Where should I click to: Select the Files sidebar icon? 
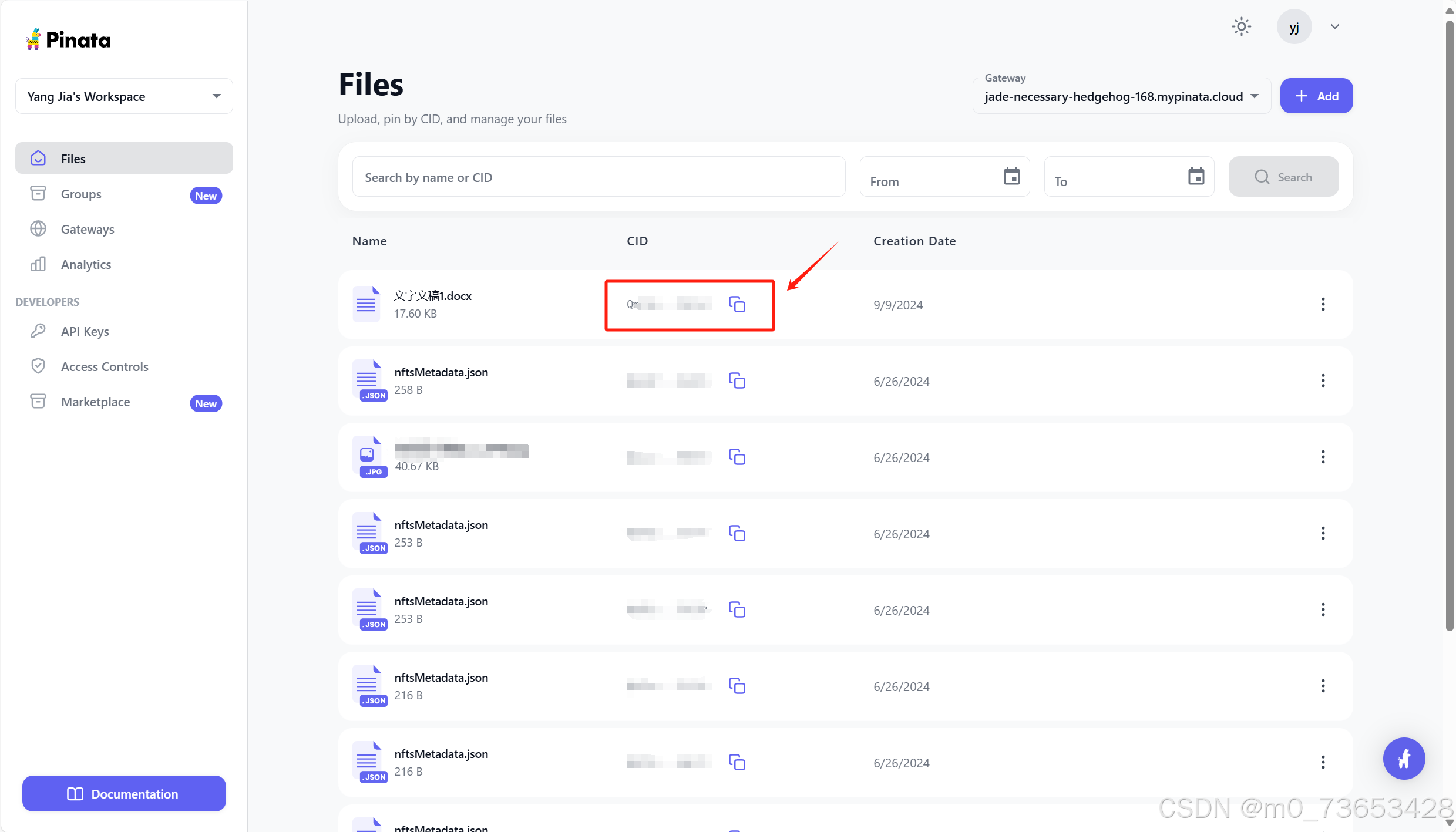(38, 158)
